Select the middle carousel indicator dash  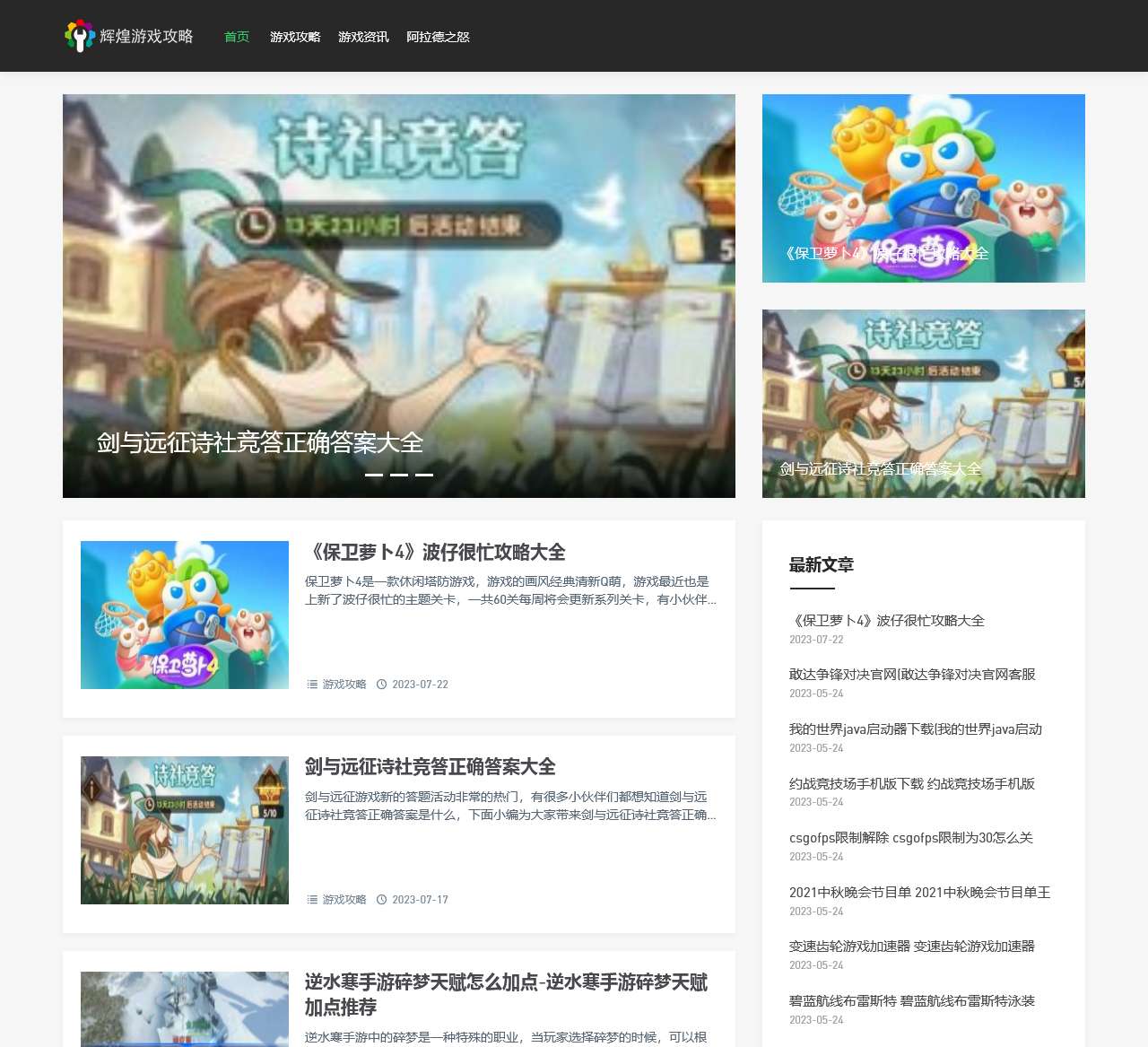(398, 476)
